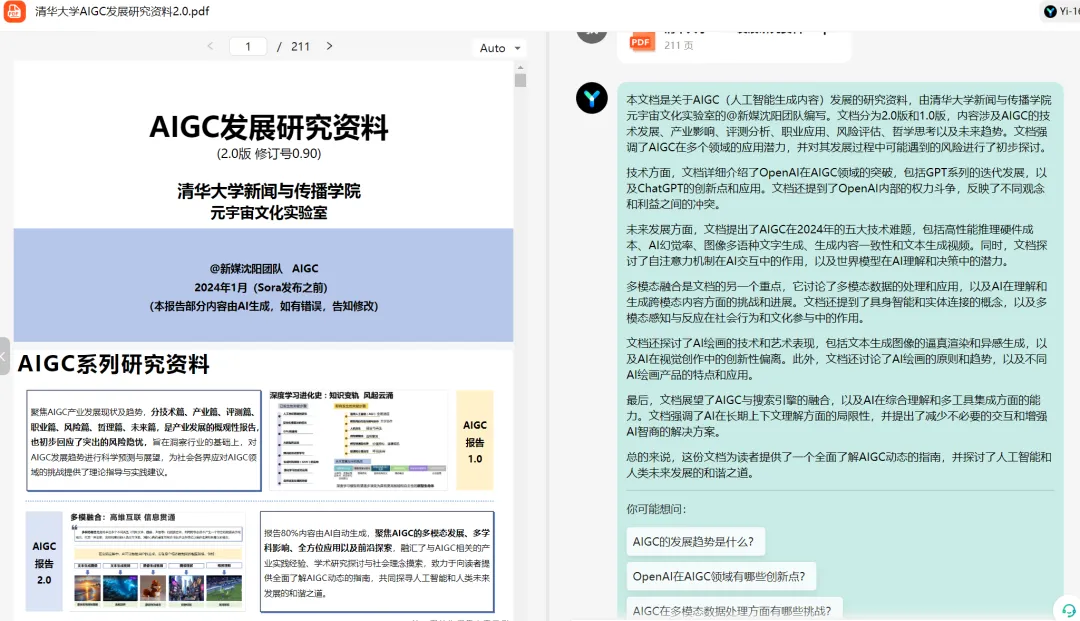Click the 多模融合 diagram thumbnail

[x=157, y=560]
